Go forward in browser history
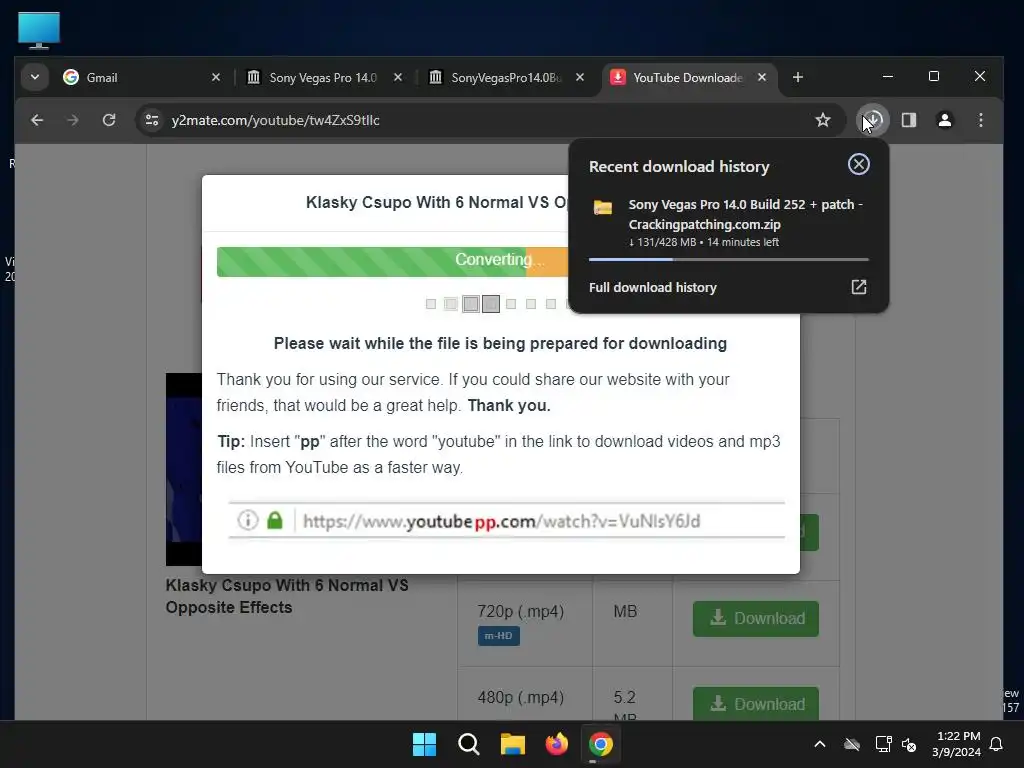Viewport: 1024px width, 768px height. [73, 120]
